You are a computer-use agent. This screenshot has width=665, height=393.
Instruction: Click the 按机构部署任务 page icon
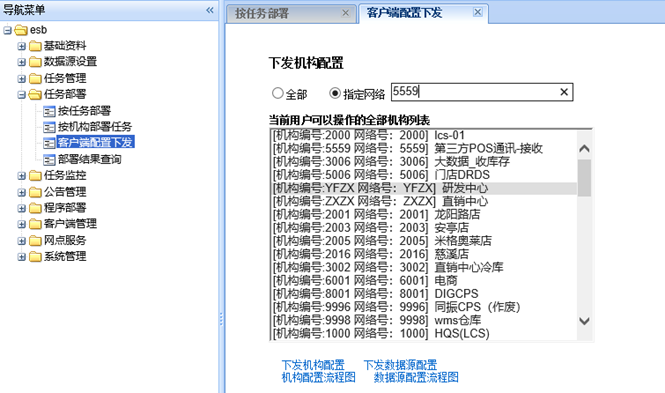coord(49,127)
